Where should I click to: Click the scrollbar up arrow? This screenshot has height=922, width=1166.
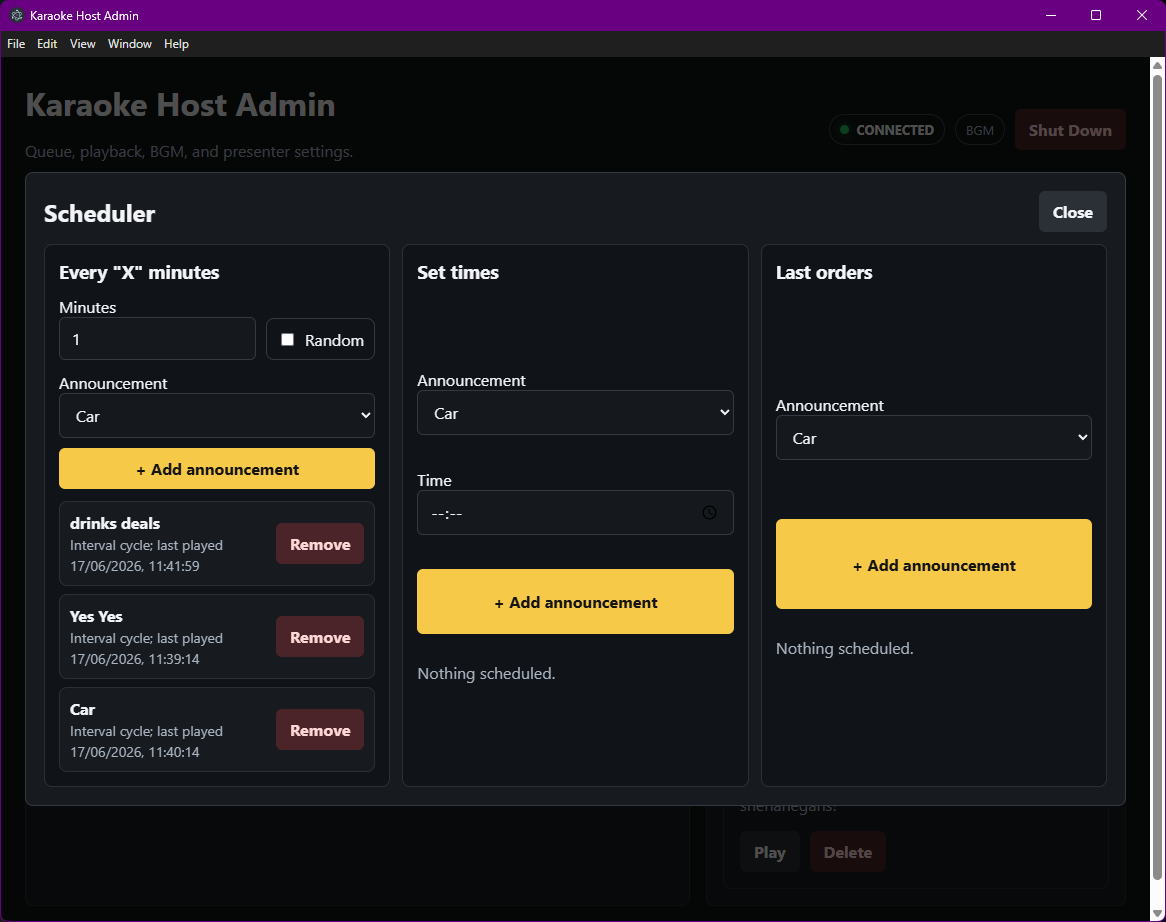pyautogui.click(x=1157, y=65)
